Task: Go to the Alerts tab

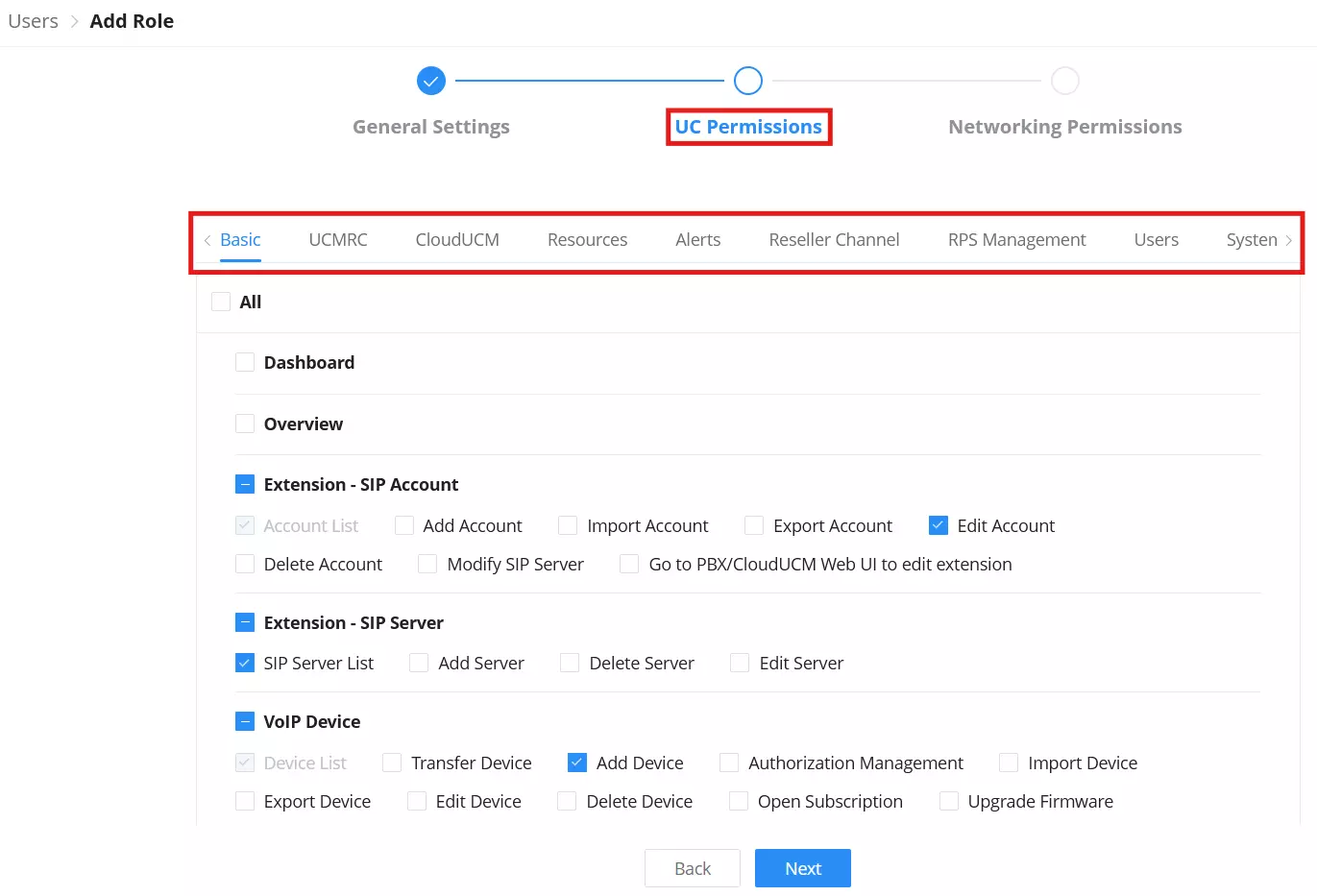Action: pos(697,240)
